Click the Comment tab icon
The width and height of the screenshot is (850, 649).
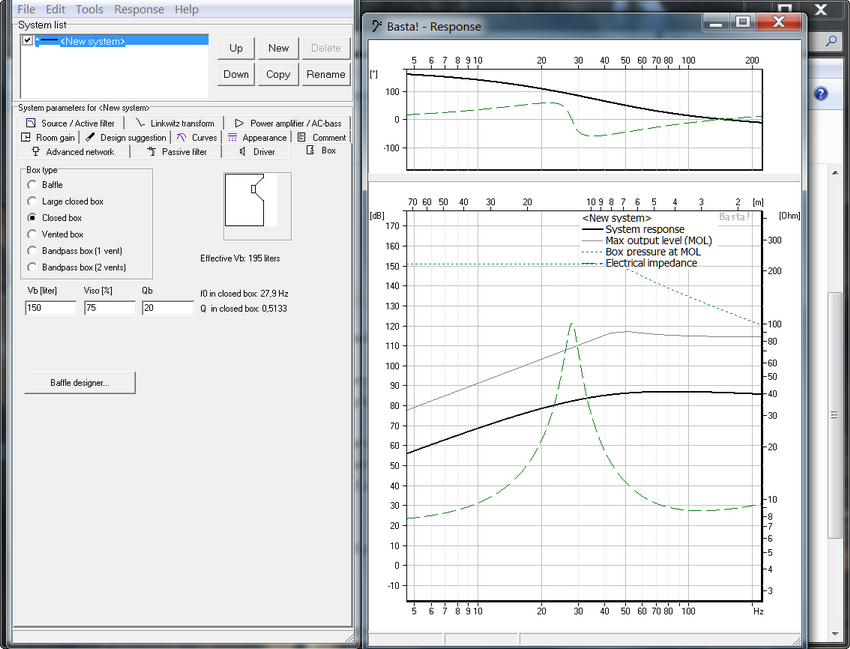tap(301, 137)
